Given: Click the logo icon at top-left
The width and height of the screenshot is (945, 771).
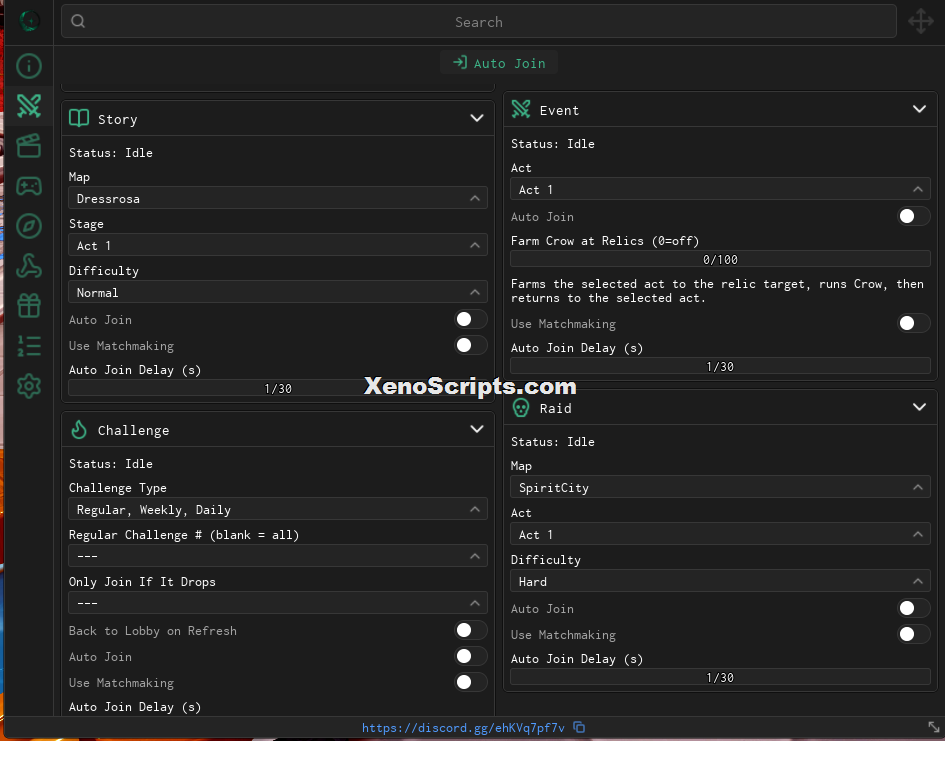Looking at the screenshot, I should pos(29,21).
